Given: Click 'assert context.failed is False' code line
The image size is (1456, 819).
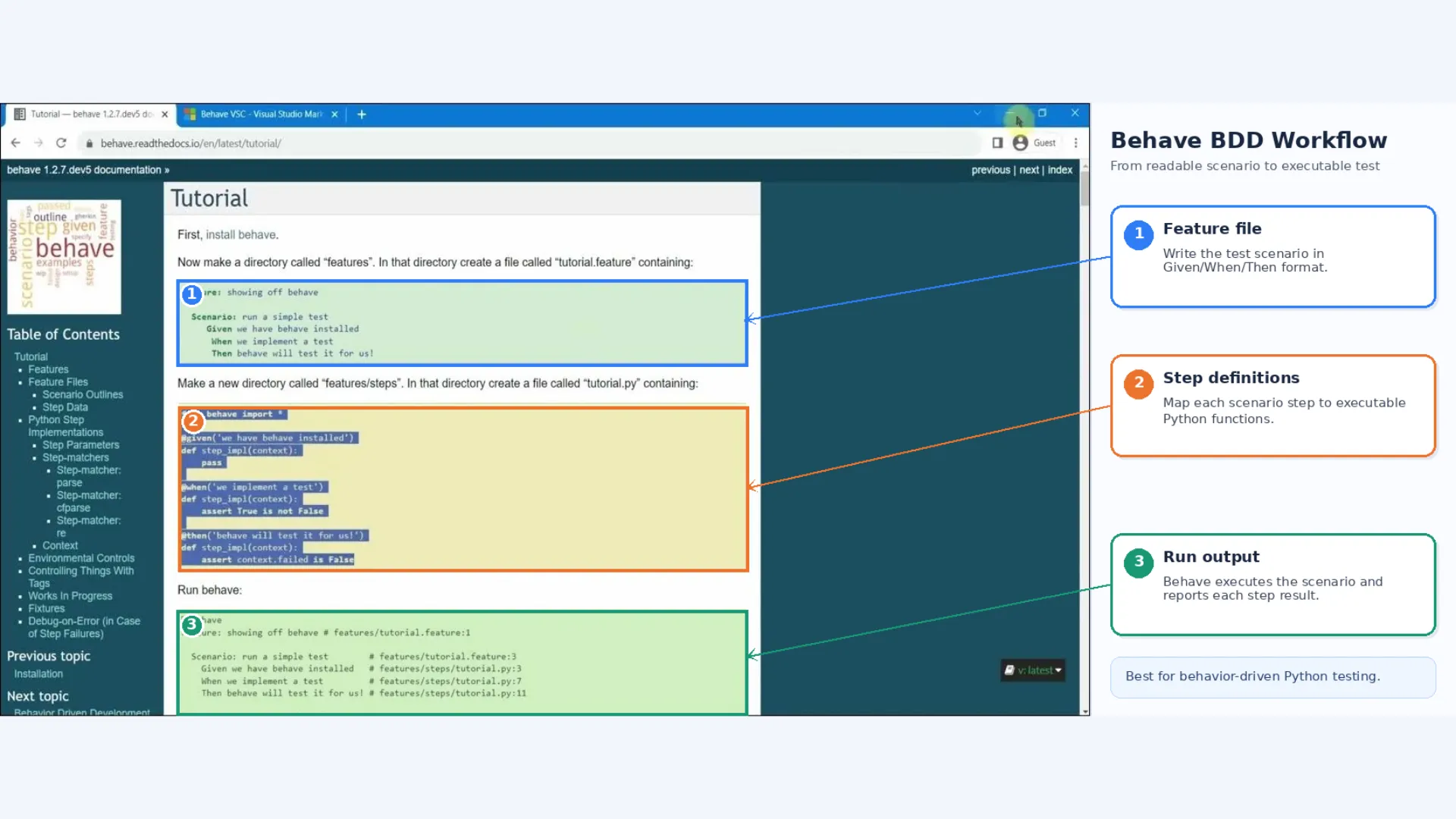Looking at the screenshot, I should (278, 560).
